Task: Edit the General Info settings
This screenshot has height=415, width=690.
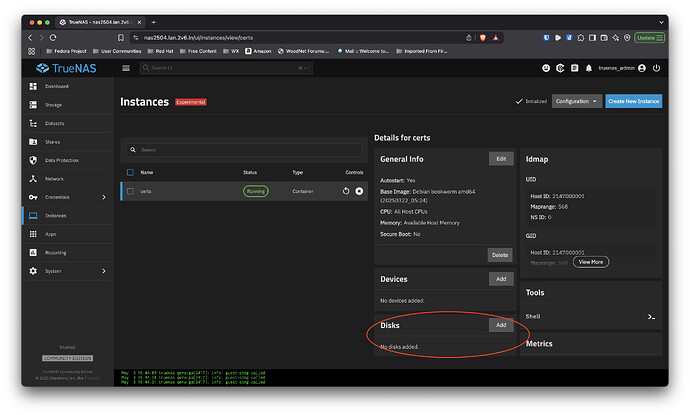Action: click(x=501, y=159)
